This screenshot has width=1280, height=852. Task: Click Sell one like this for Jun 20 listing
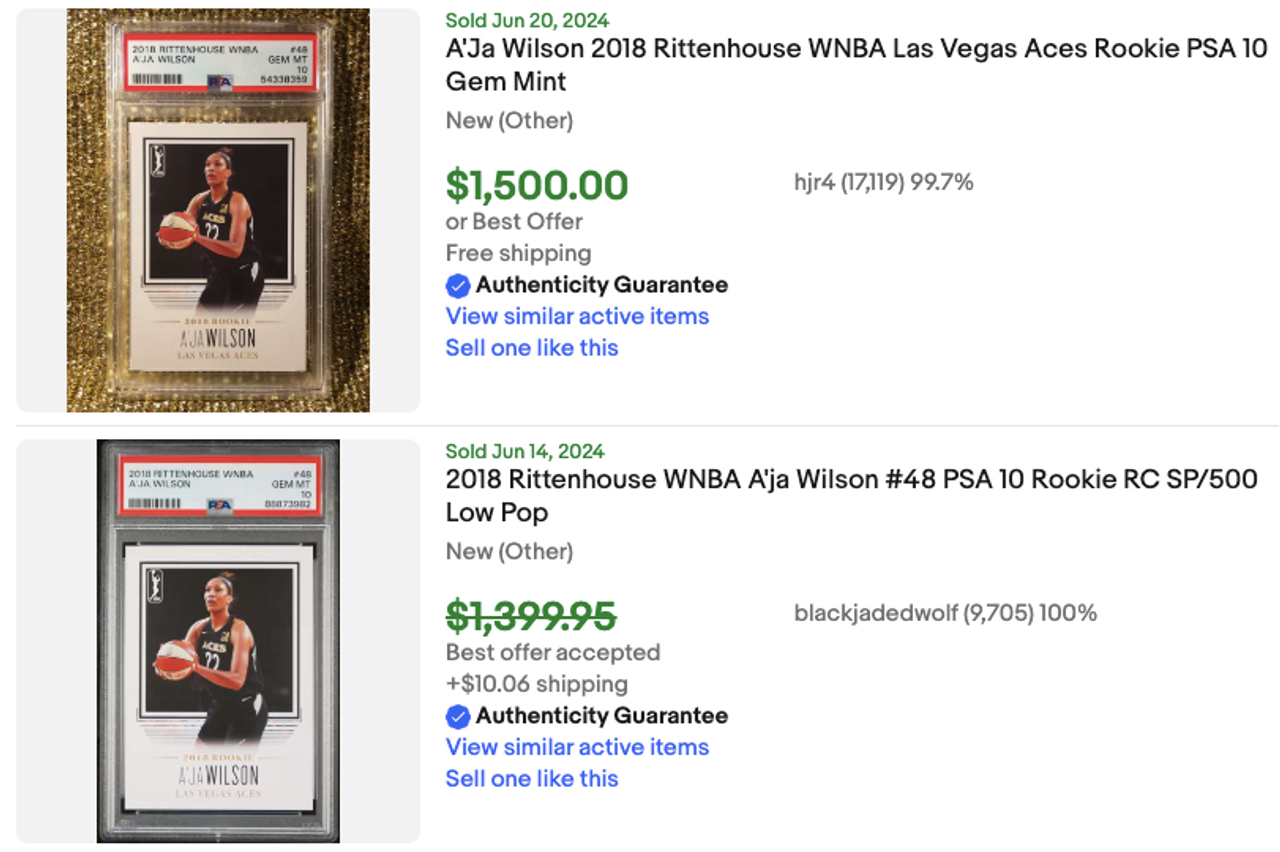(x=532, y=348)
